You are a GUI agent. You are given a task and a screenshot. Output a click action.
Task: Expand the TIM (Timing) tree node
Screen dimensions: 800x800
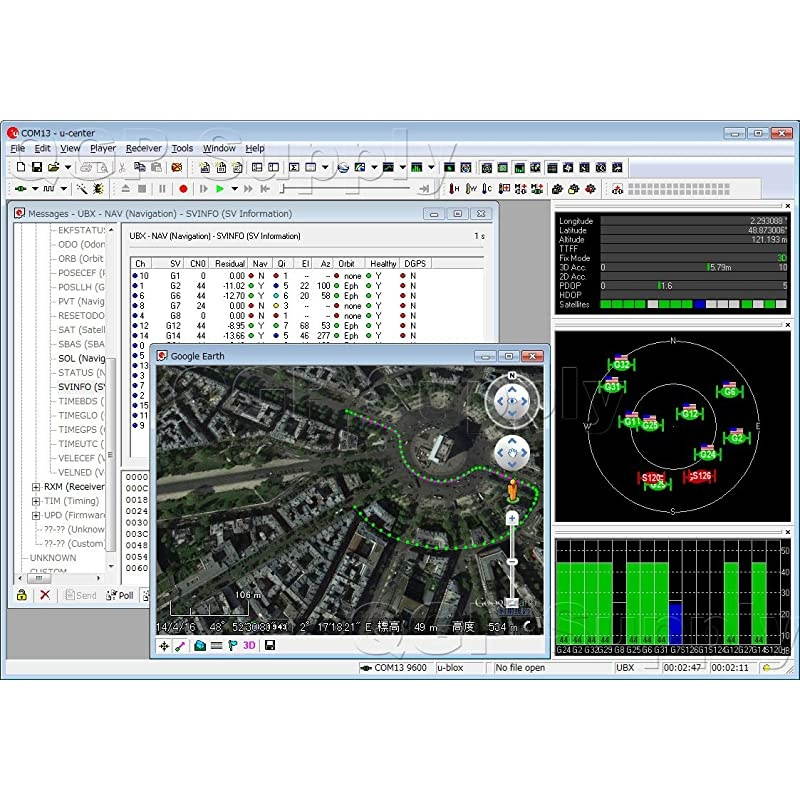[x=35, y=500]
